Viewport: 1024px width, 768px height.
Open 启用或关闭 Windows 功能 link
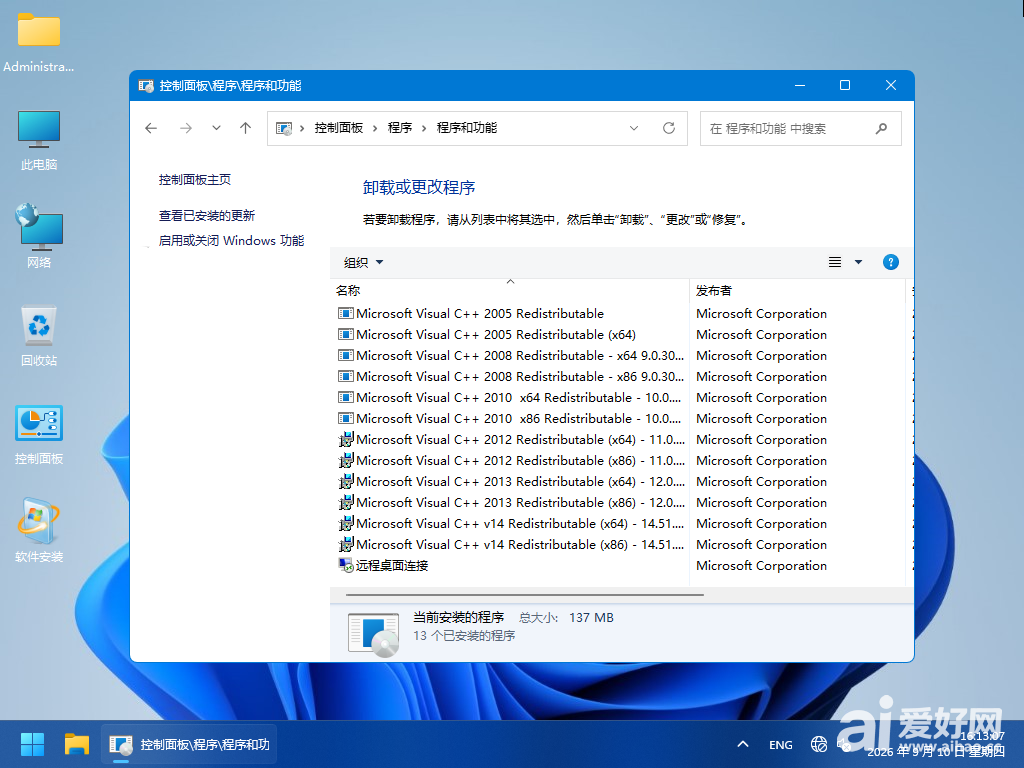pos(231,240)
